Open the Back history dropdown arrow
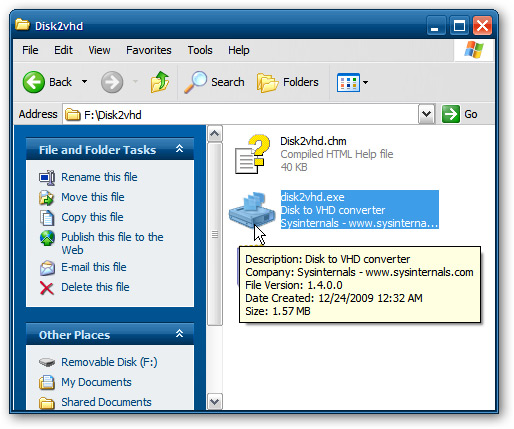Image resolution: width=514 pixels, height=429 pixels. [85, 82]
